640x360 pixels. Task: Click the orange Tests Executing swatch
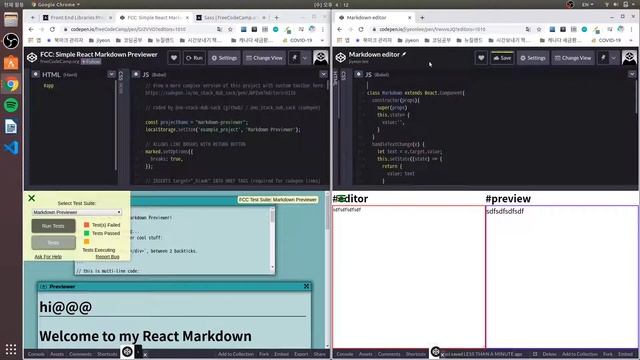pyautogui.click(x=86, y=242)
